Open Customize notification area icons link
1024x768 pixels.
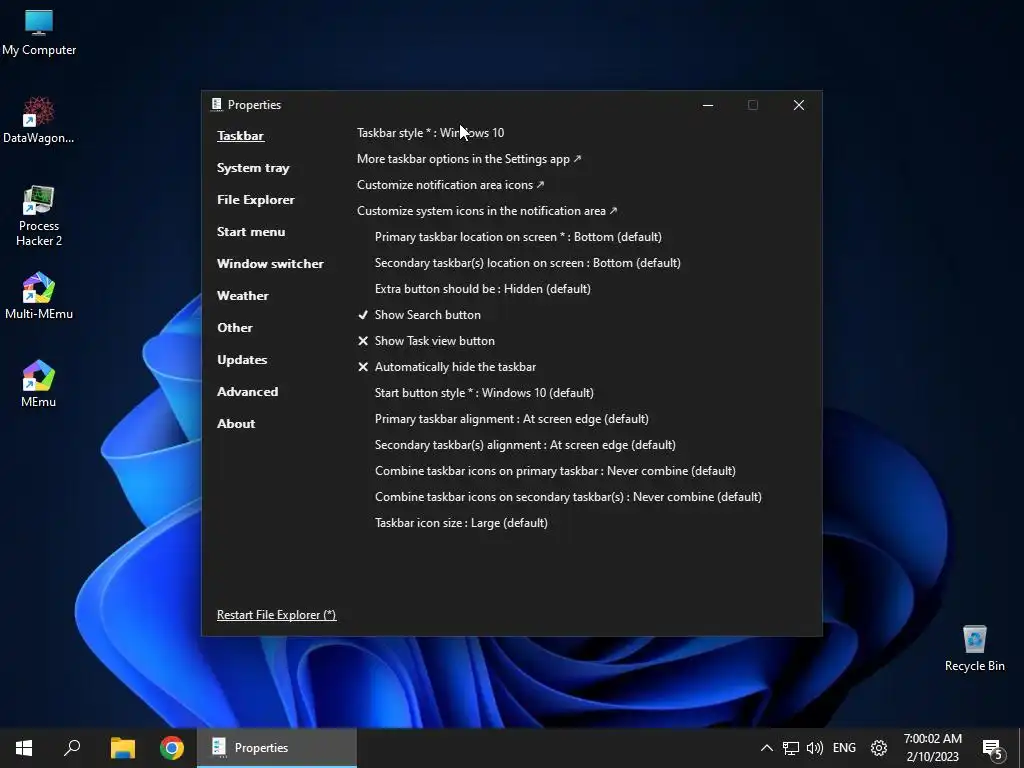[x=451, y=185]
